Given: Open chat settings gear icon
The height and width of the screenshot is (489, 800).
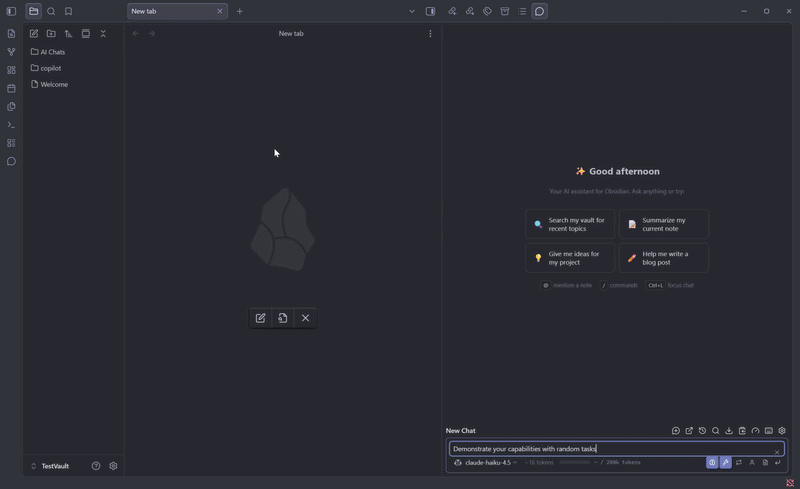Looking at the screenshot, I should 782,431.
